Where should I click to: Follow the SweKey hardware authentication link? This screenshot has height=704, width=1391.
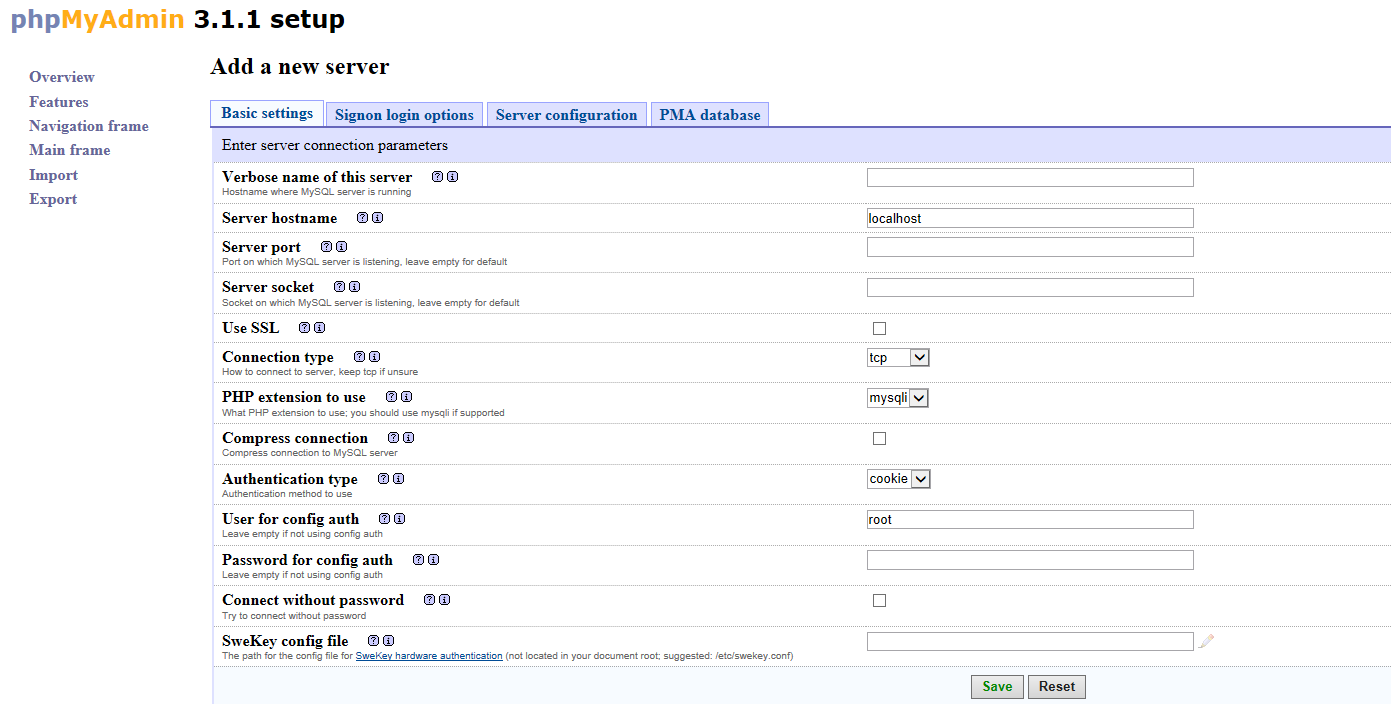[428, 655]
